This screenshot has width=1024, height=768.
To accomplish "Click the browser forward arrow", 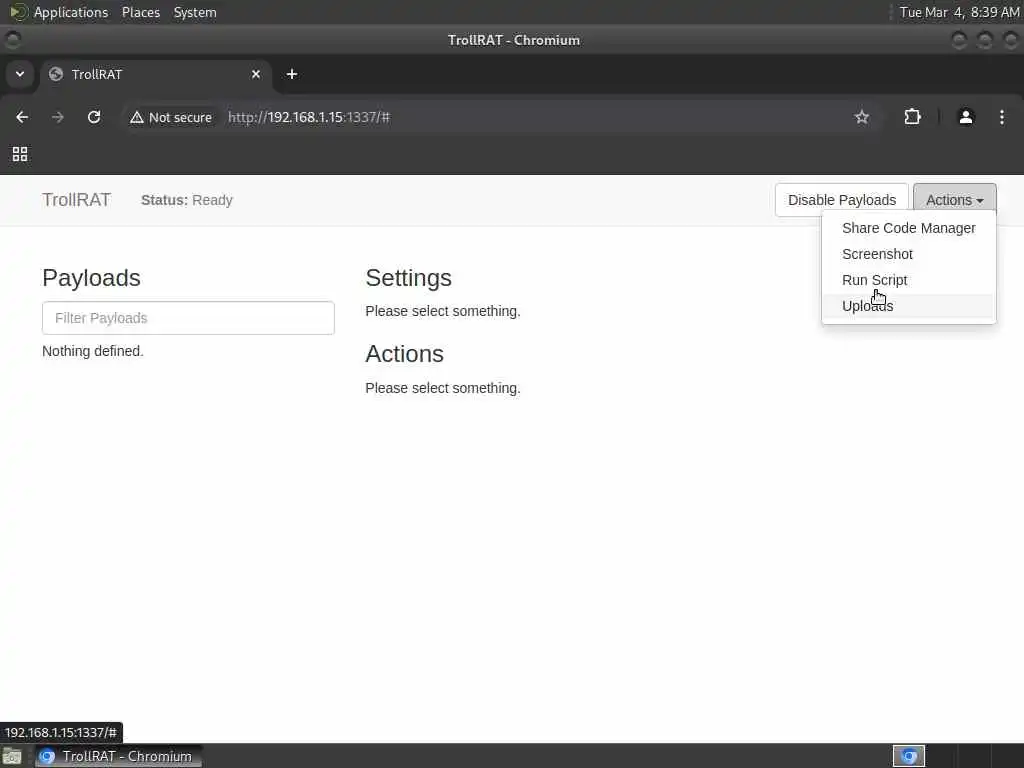I will (x=58, y=117).
